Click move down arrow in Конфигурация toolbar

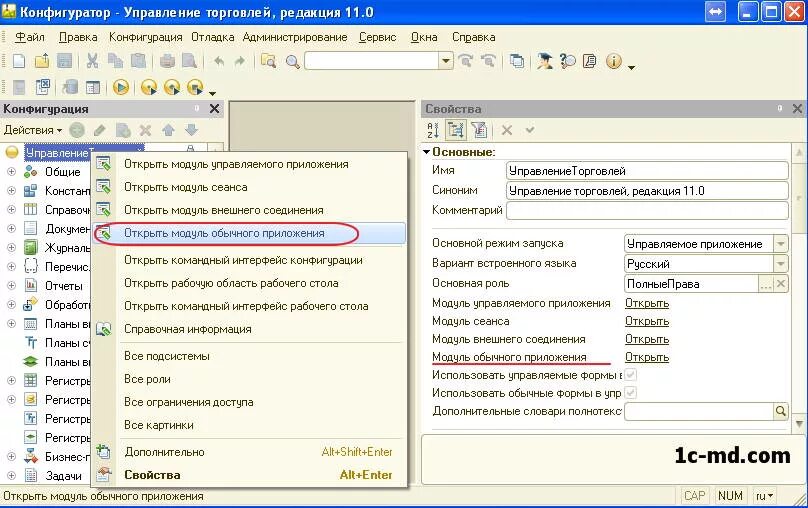(x=191, y=130)
